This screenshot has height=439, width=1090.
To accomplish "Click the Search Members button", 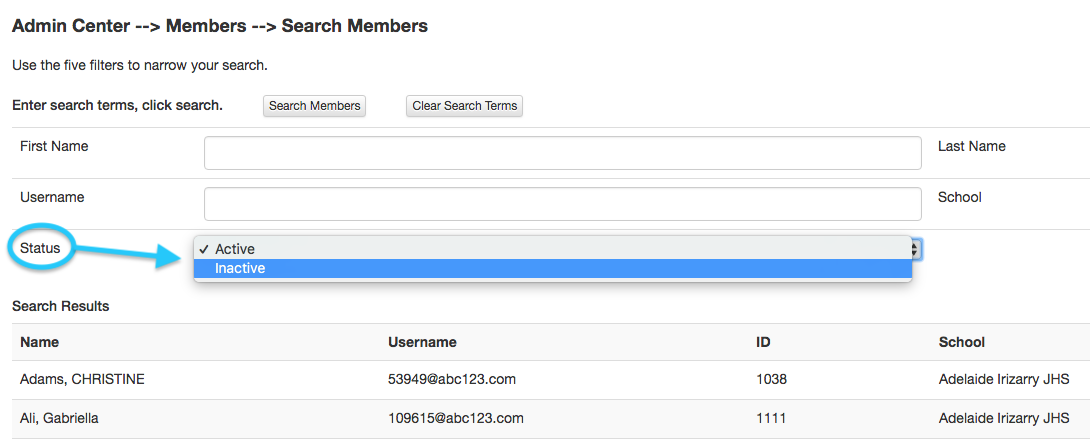I will click(314, 106).
